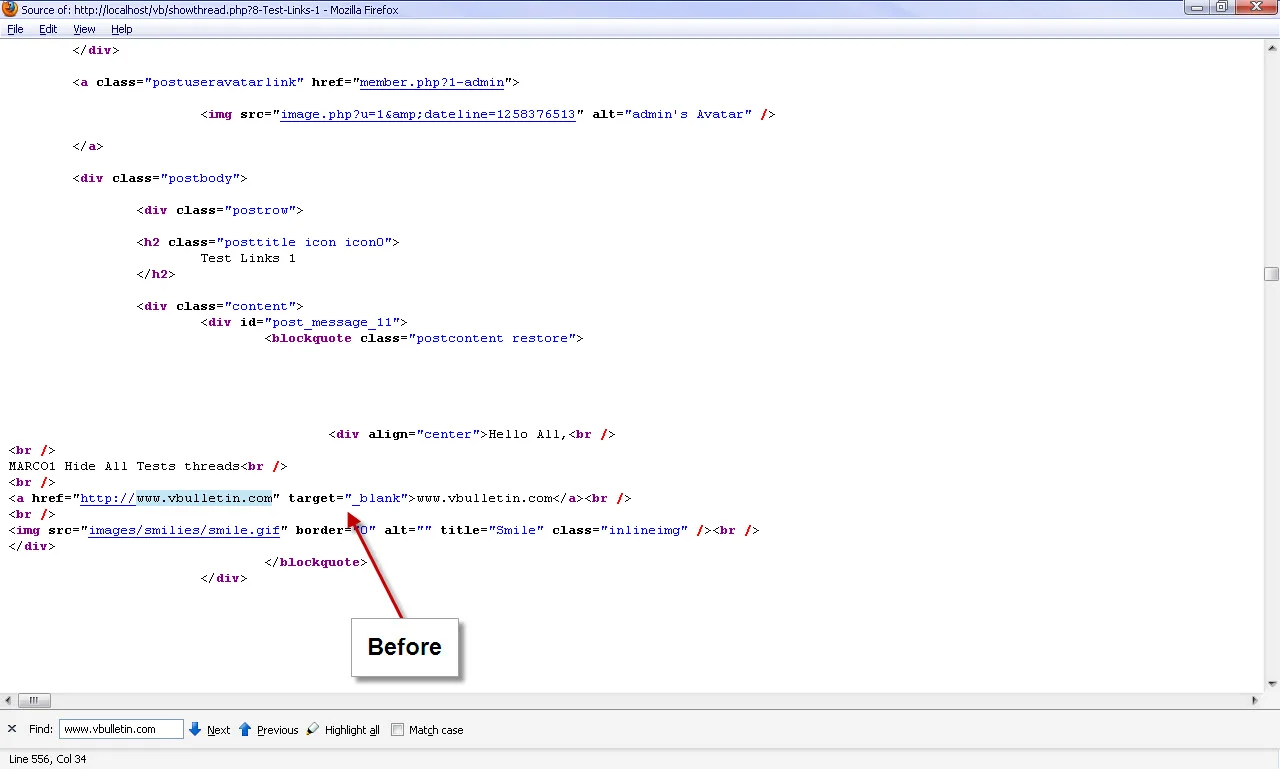Open the Help menu
The height and width of the screenshot is (769, 1280).
point(121,30)
